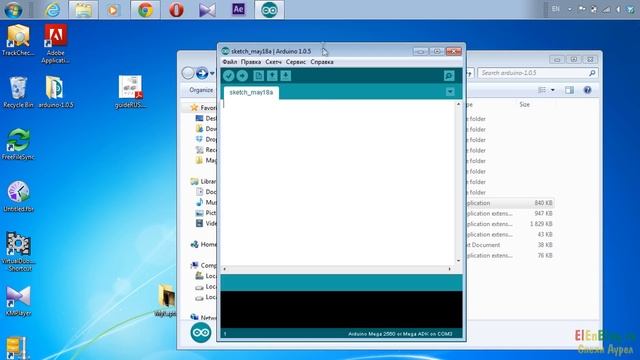Click the Arduino board and port status text
The image size is (640, 360).
tap(400, 334)
